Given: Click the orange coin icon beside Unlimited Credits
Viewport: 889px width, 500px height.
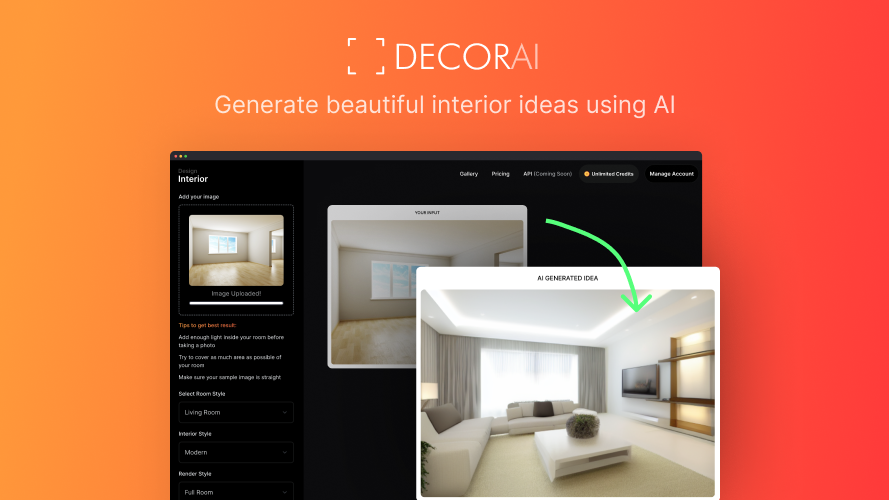Looking at the screenshot, I should (x=587, y=174).
